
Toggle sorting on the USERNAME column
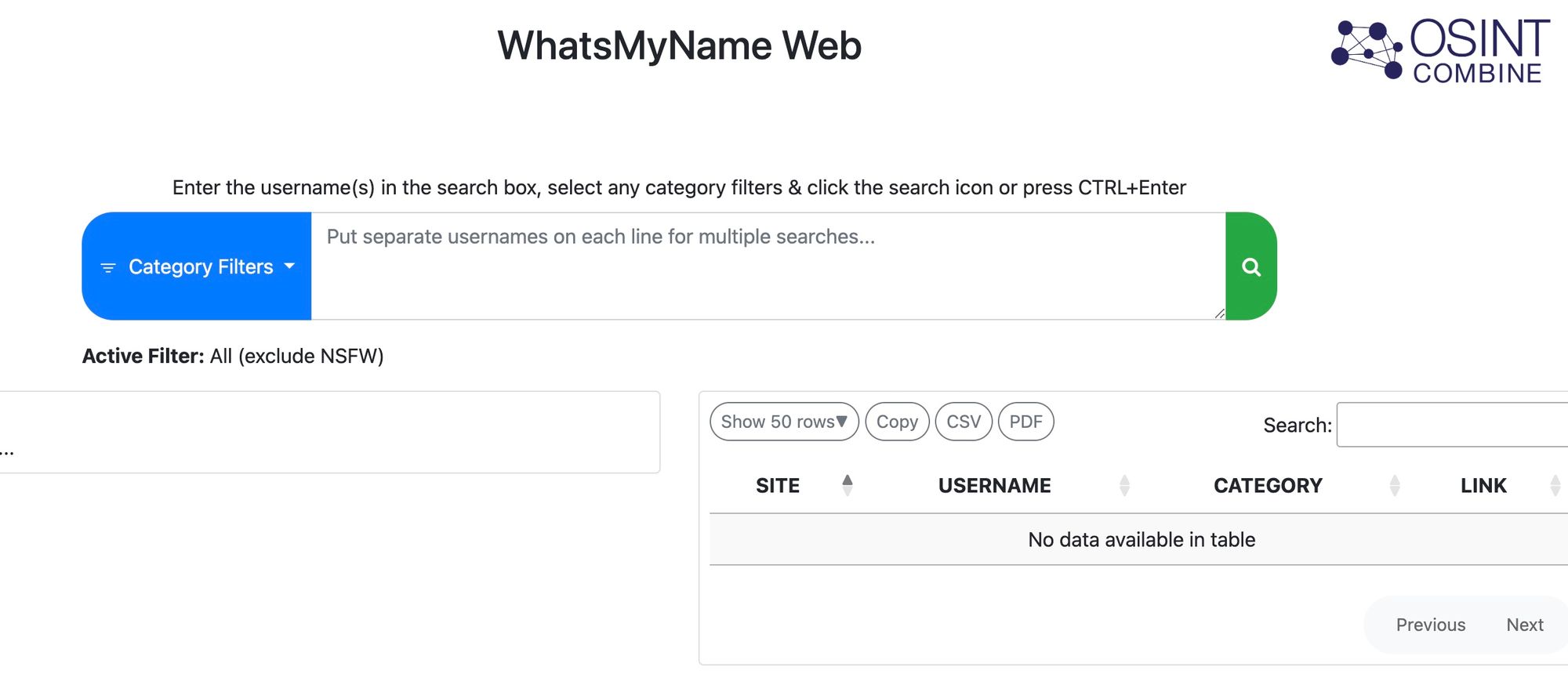[994, 485]
